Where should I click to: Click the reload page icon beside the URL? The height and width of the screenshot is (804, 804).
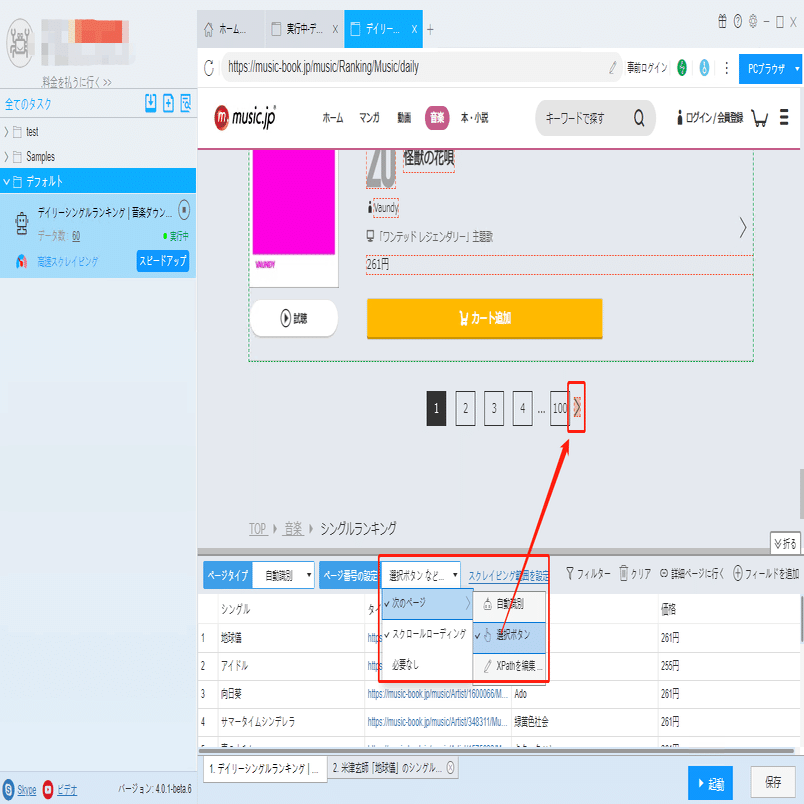click(x=209, y=68)
